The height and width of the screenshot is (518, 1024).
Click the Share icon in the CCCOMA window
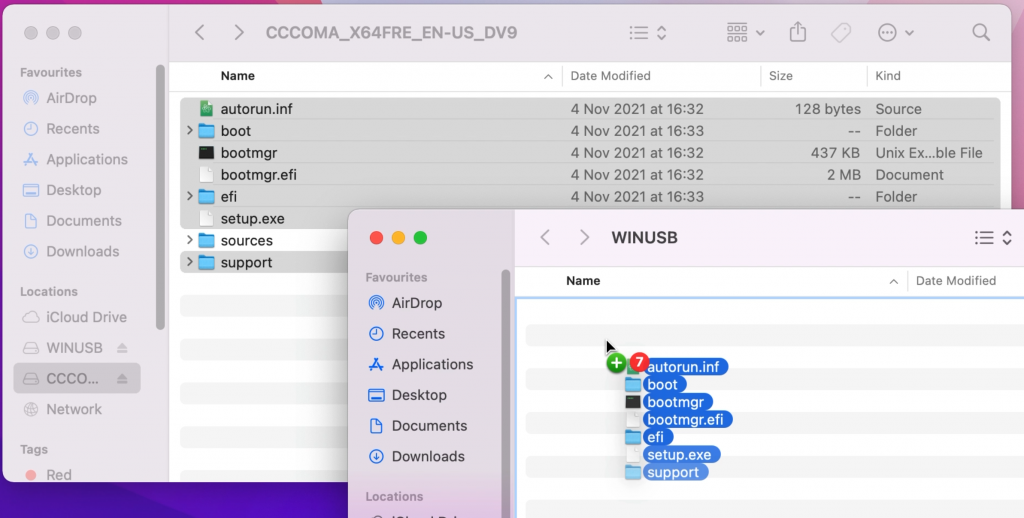(797, 32)
